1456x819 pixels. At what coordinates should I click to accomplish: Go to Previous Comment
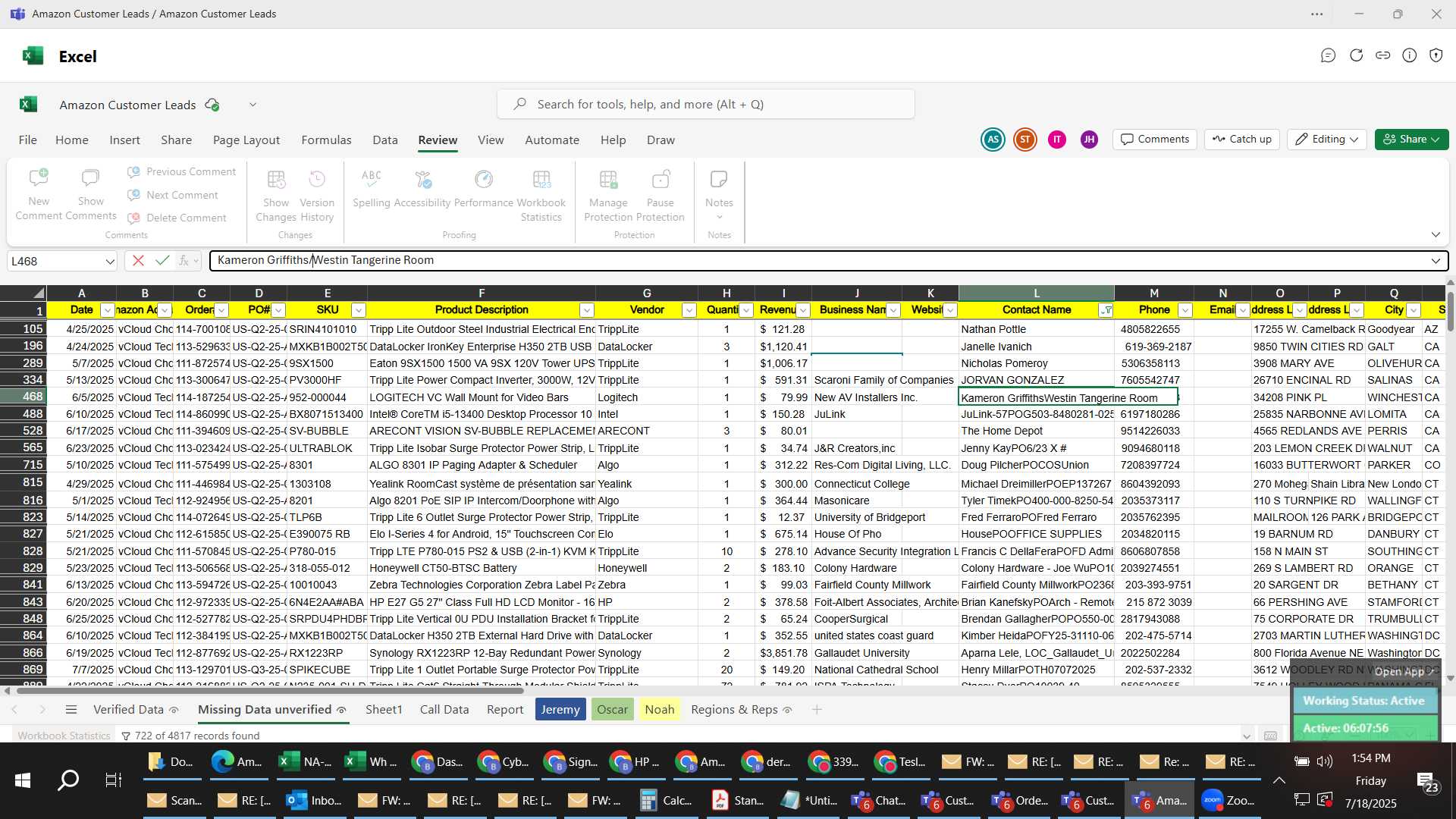182,172
